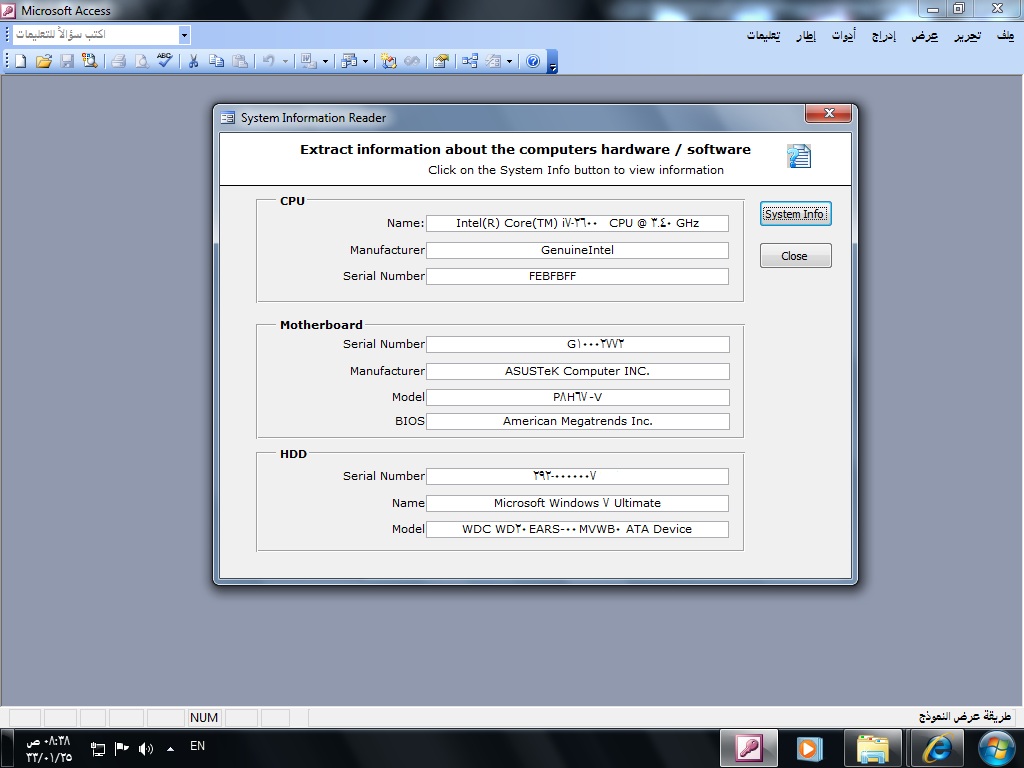
Task: Click the EN language indicator
Action: click(x=197, y=746)
